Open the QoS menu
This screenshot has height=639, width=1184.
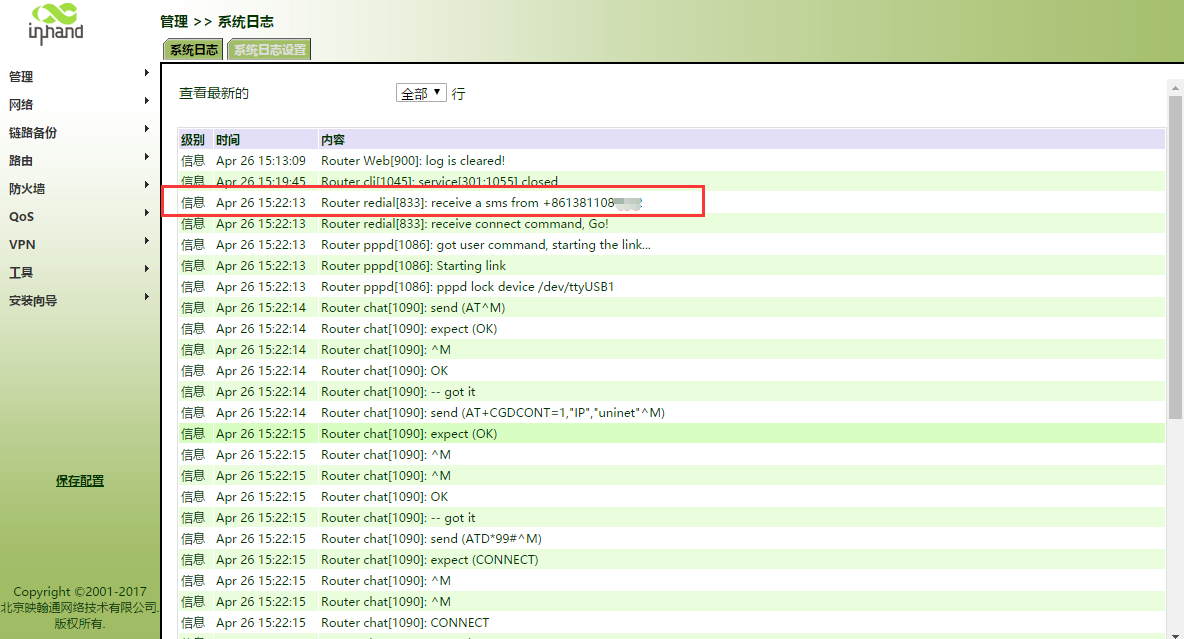[21, 217]
